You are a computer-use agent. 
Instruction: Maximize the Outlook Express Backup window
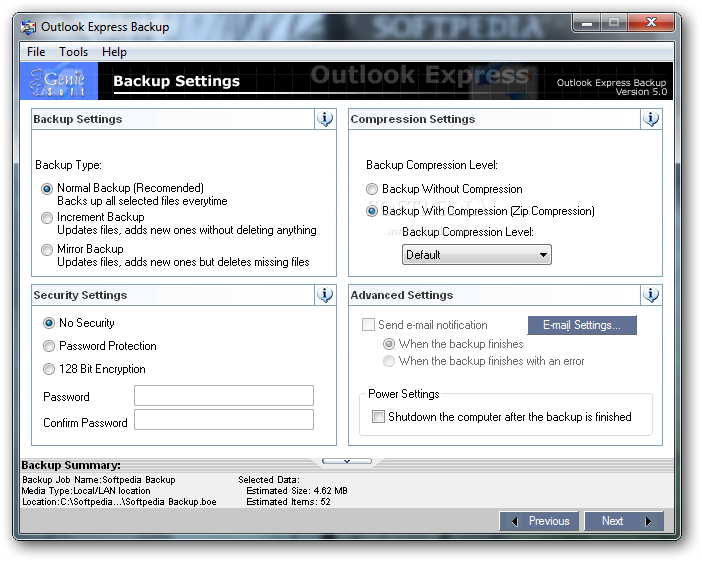point(614,22)
